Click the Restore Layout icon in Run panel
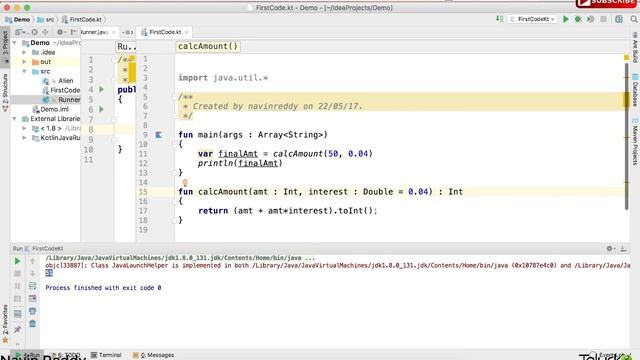640x360 pixels. 17,314
